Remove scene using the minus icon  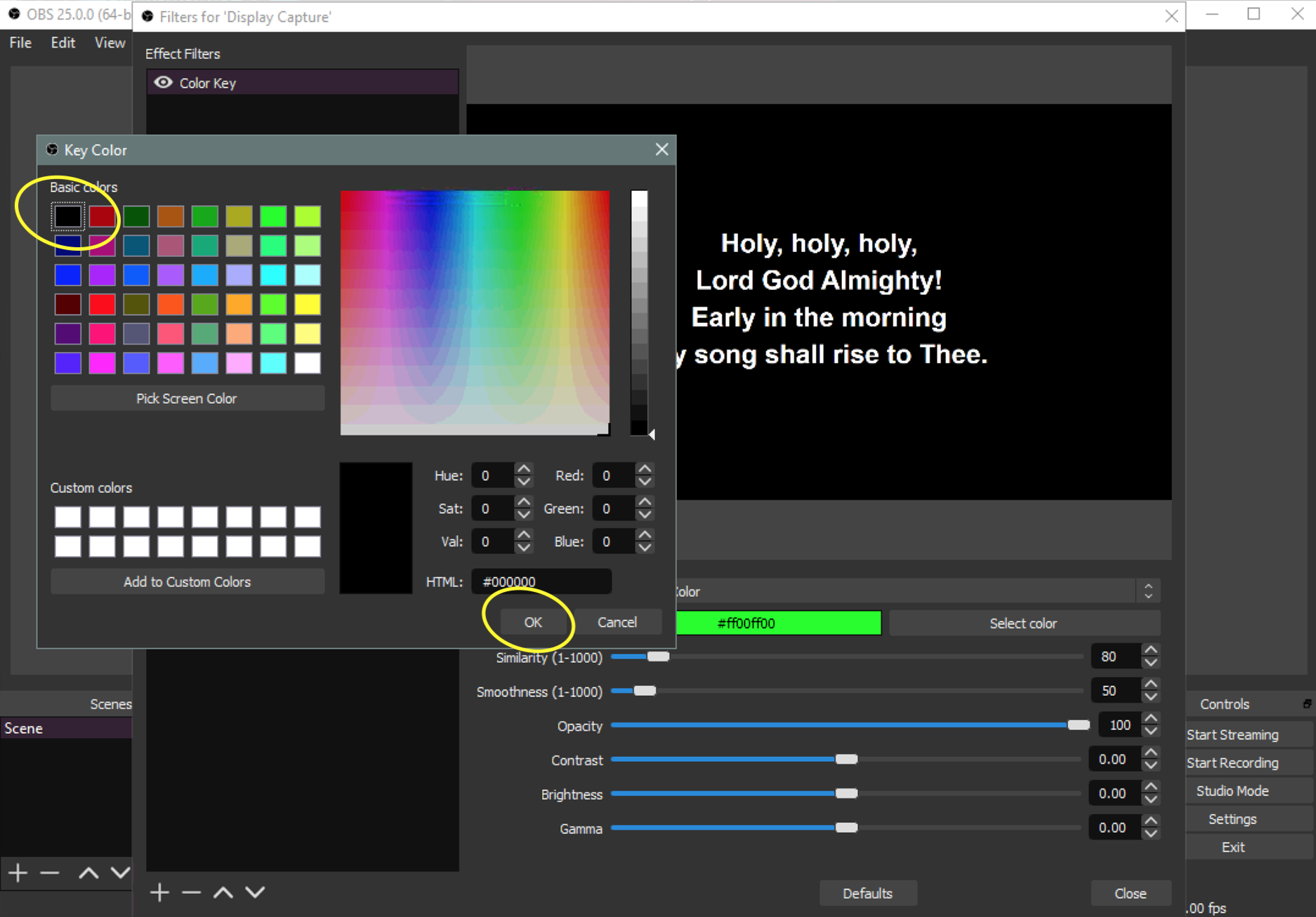(x=50, y=873)
